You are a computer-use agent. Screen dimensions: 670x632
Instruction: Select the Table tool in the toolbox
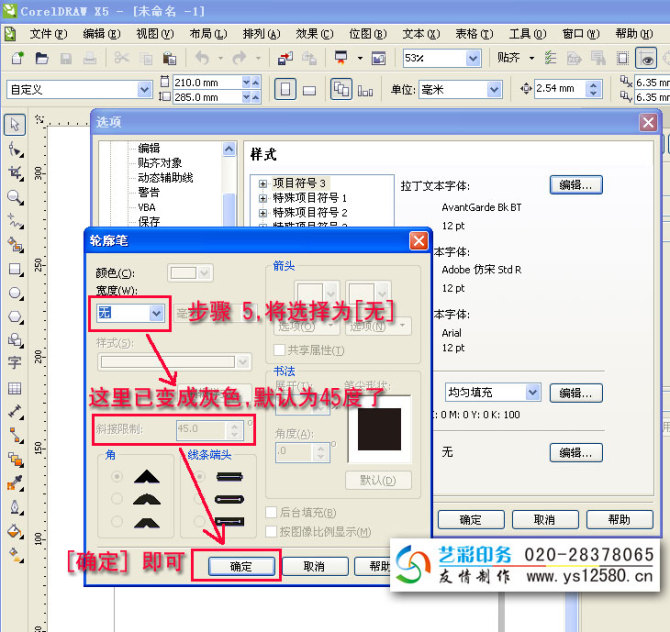[x=15, y=387]
